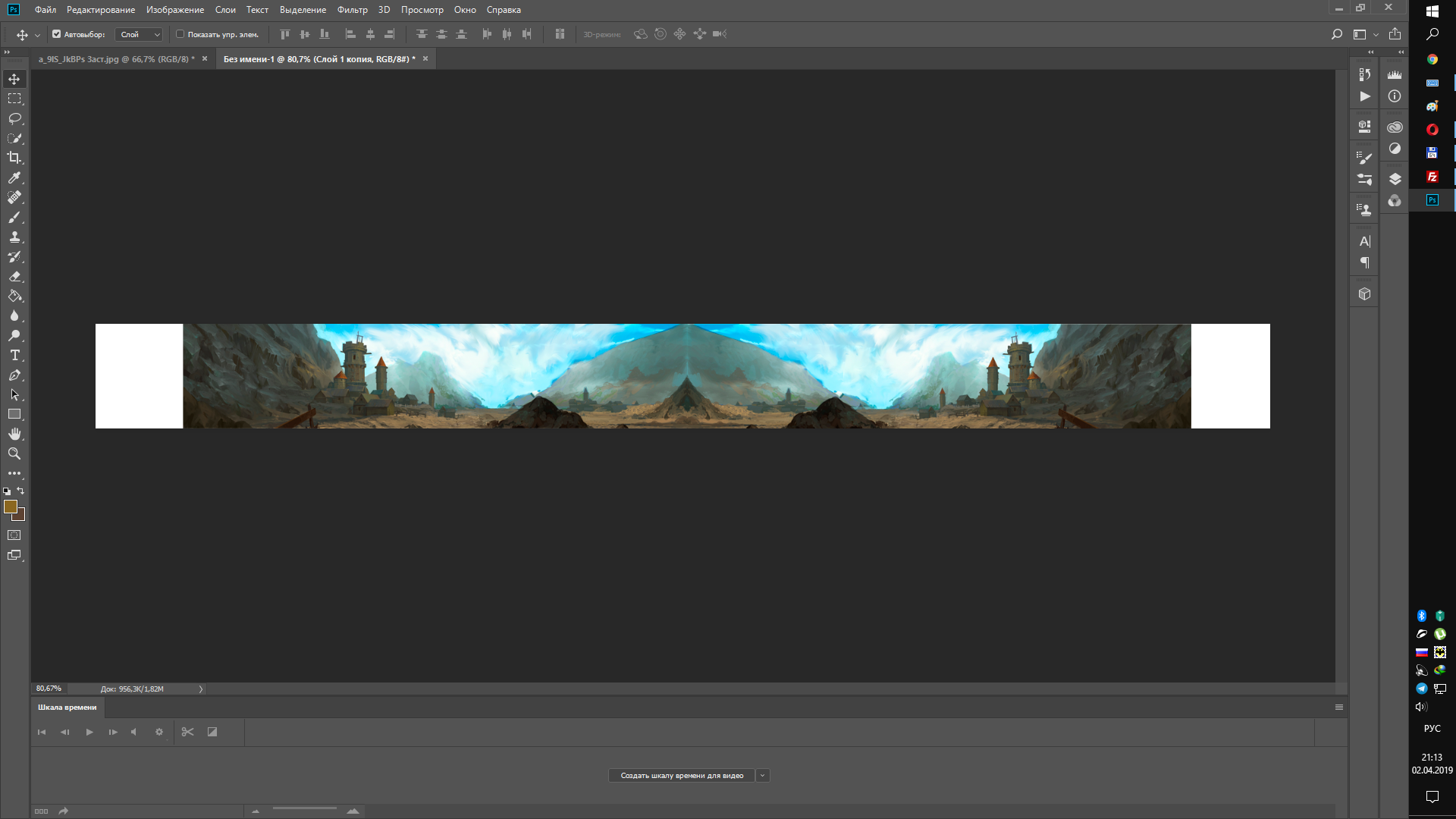Select the Eyedropper tool

pyautogui.click(x=14, y=177)
